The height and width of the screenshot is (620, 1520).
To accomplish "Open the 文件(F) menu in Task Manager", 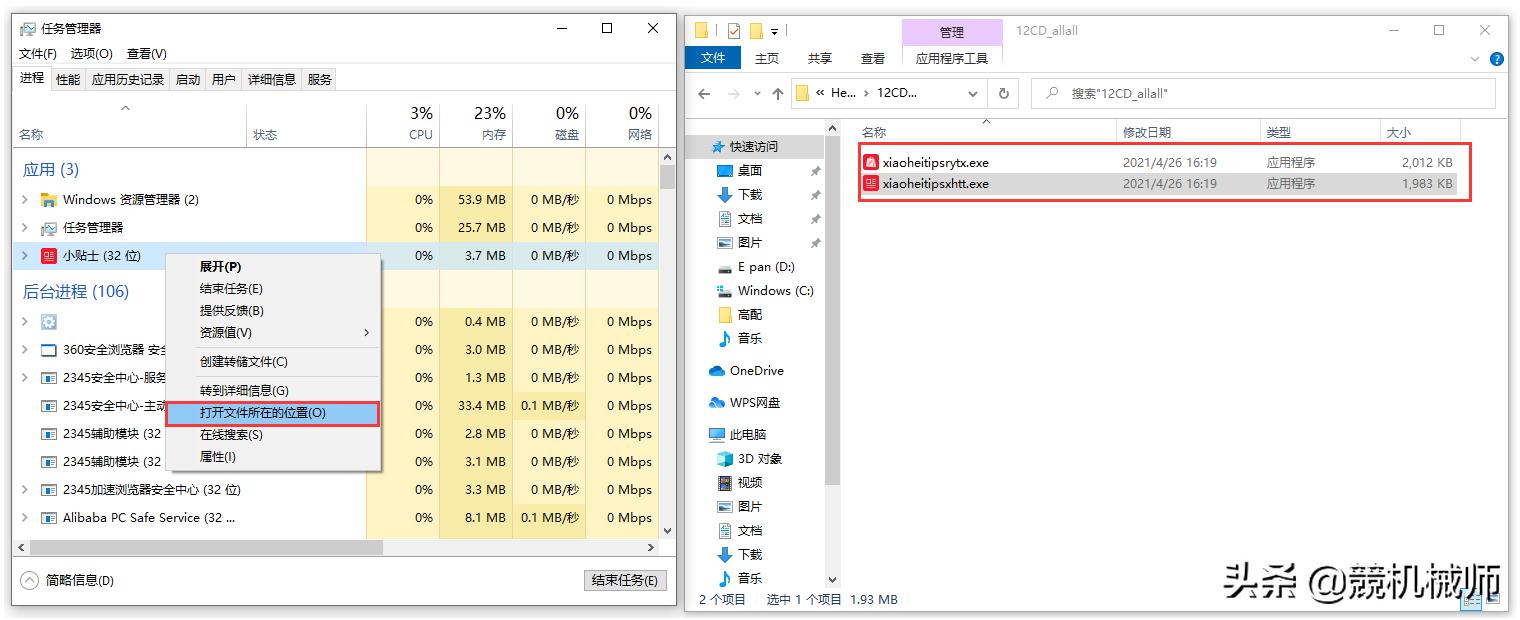I will [x=38, y=54].
